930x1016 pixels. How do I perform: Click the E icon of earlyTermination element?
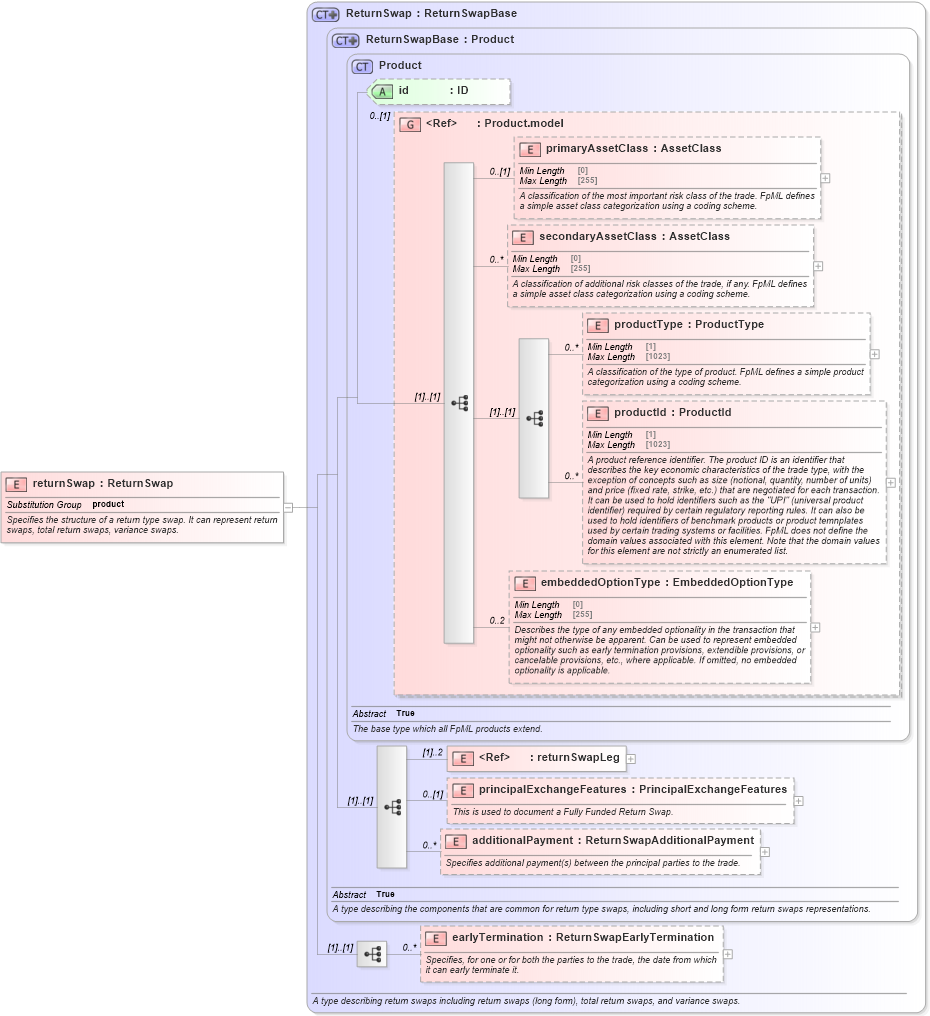click(435, 938)
